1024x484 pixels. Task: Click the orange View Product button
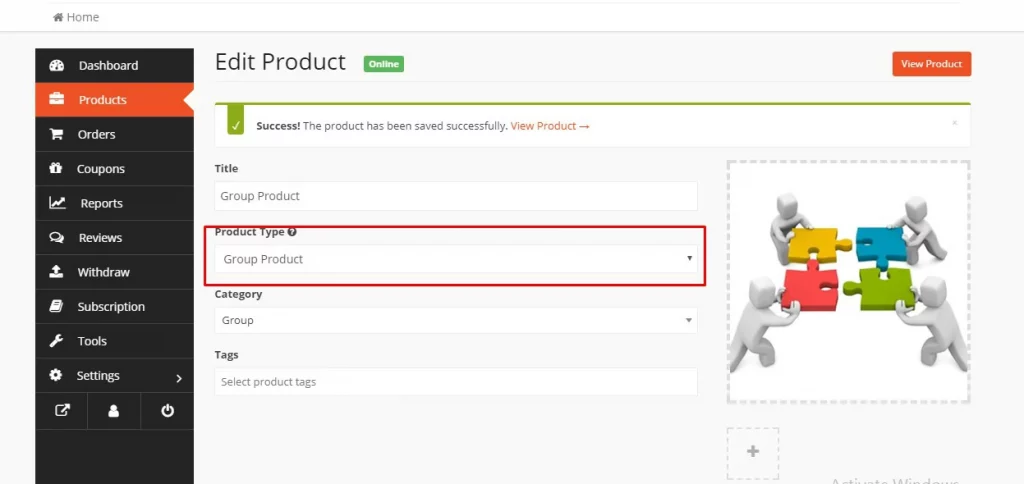pyautogui.click(x=931, y=64)
